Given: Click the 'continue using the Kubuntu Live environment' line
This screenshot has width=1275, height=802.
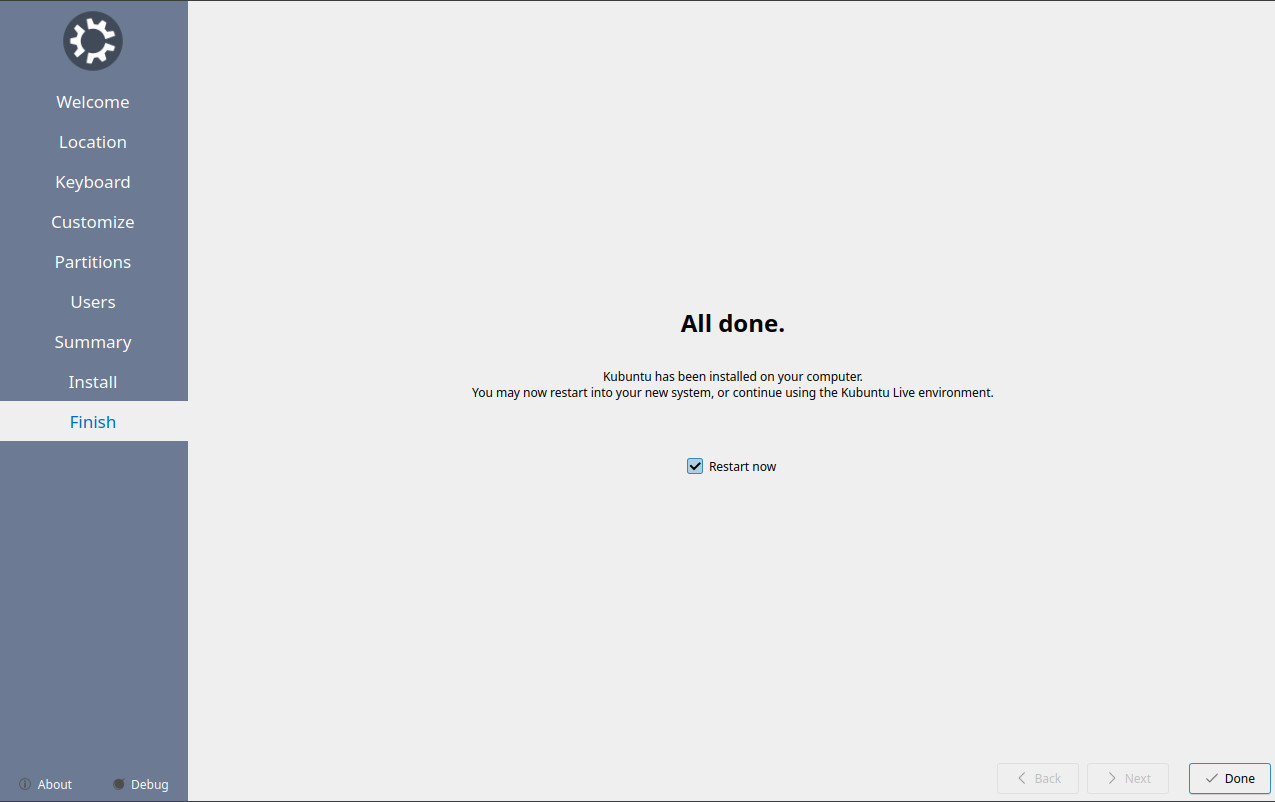Looking at the screenshot, I should (x=733, y=393).
